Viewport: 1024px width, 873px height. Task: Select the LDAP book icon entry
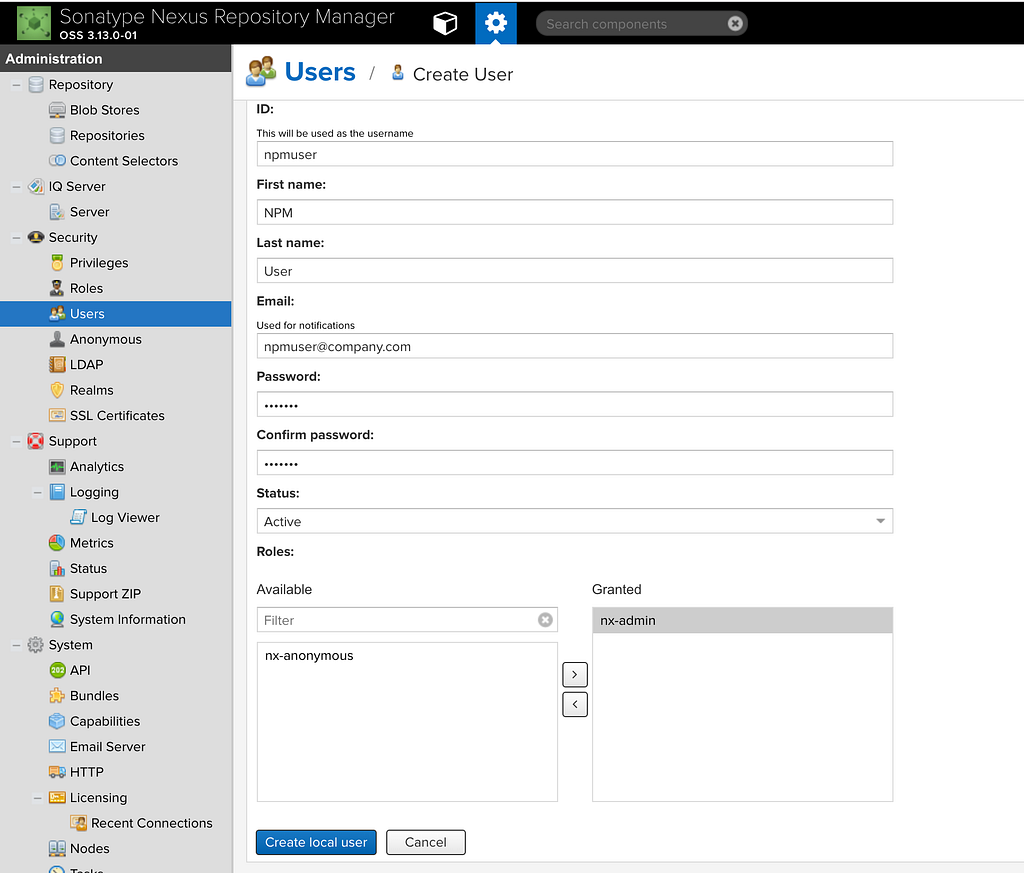(x=86, y=364)
